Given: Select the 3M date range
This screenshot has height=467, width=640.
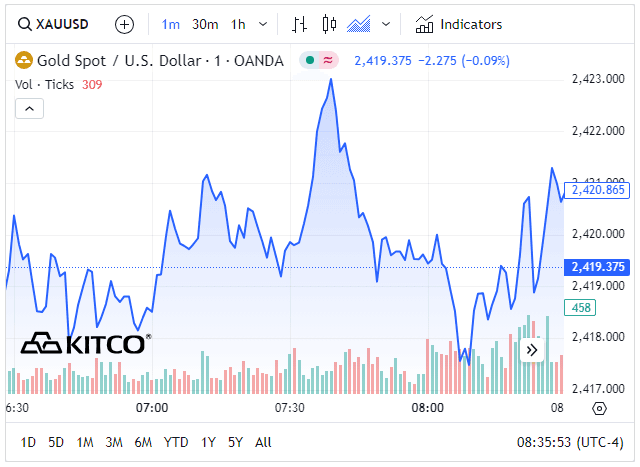Looking at the screenshot, I should tap(114, 442).
